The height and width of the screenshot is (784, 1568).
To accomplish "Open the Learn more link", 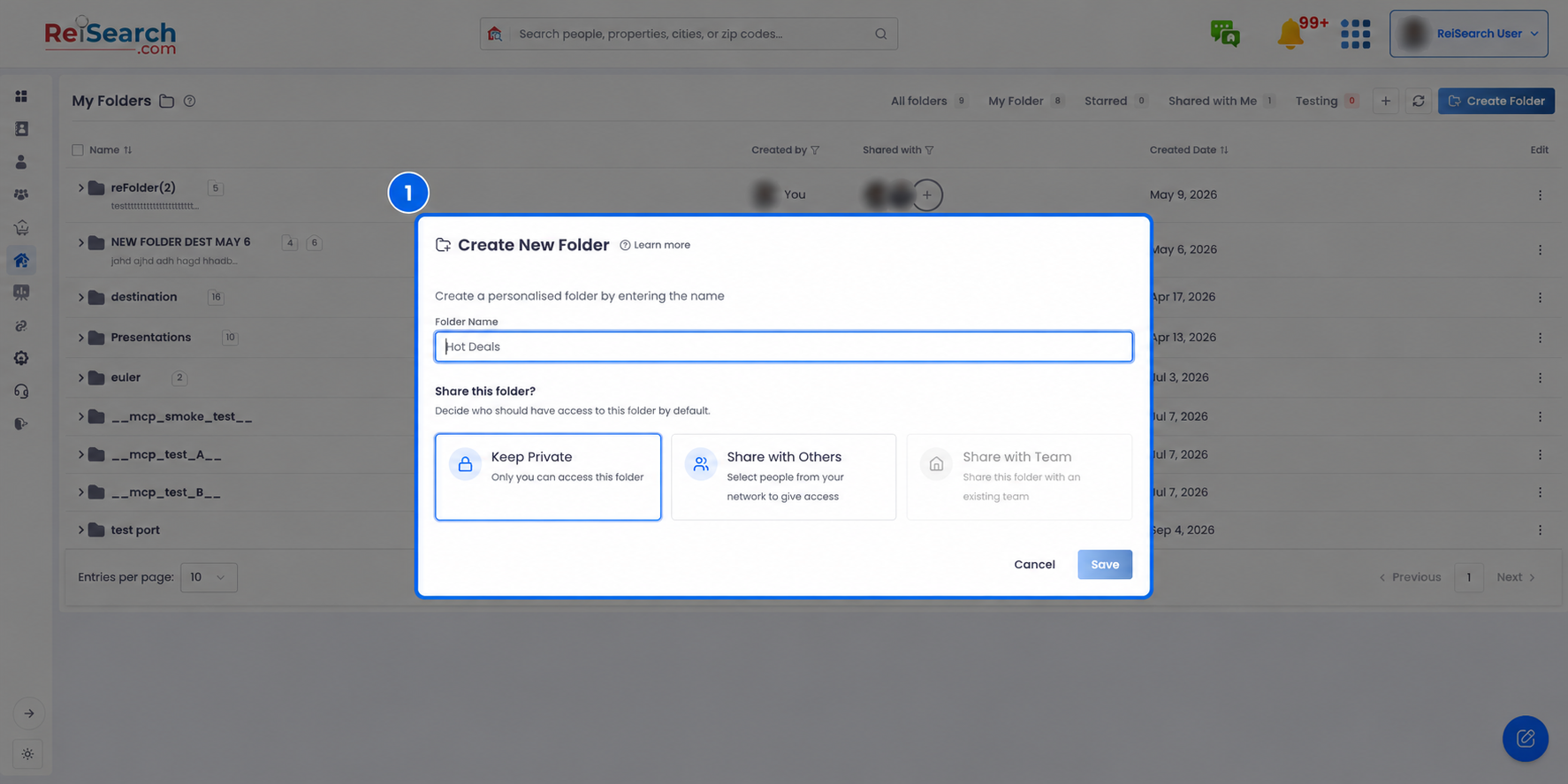I will 655,245.
